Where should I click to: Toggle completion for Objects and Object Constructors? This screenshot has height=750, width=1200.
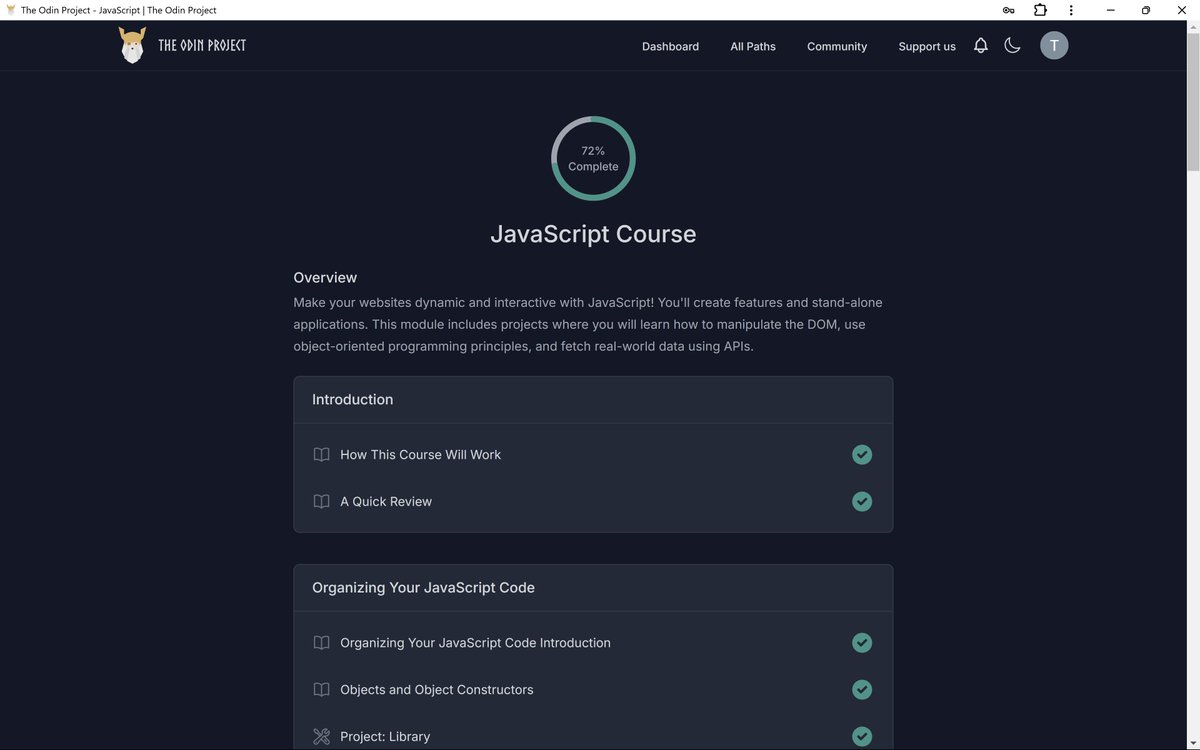(862, 689)
